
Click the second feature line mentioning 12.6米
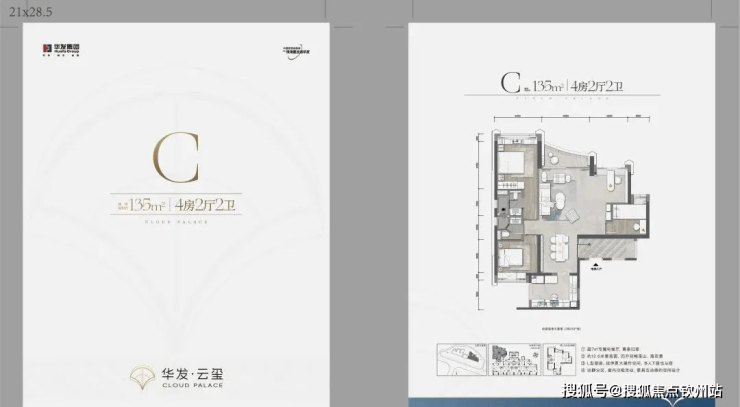pos(622,356)
